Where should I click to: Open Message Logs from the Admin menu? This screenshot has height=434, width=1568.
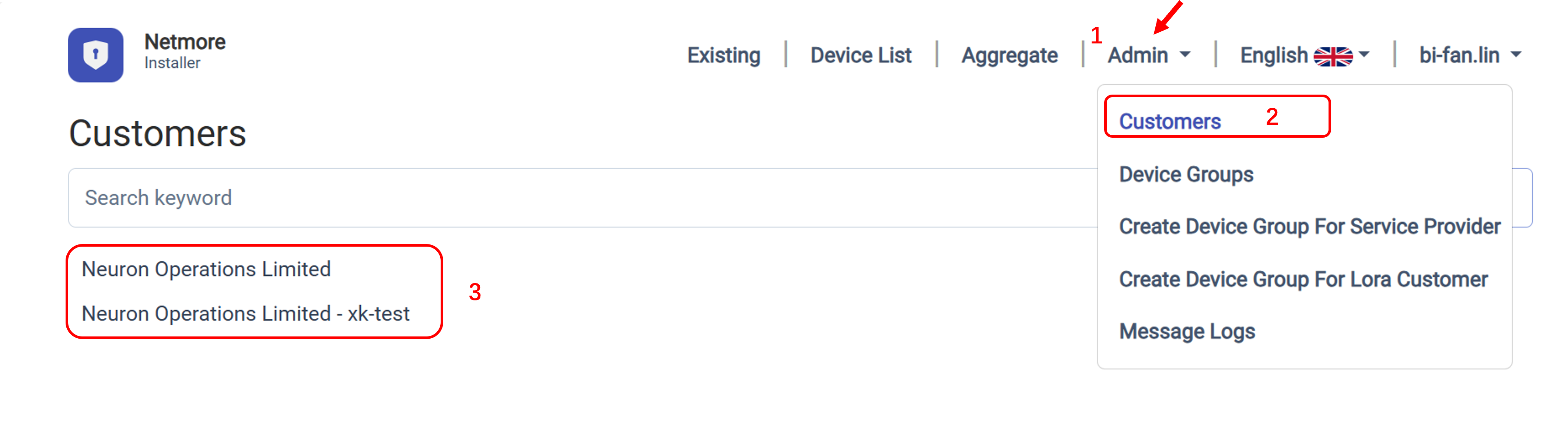[x=1186, y=332]
